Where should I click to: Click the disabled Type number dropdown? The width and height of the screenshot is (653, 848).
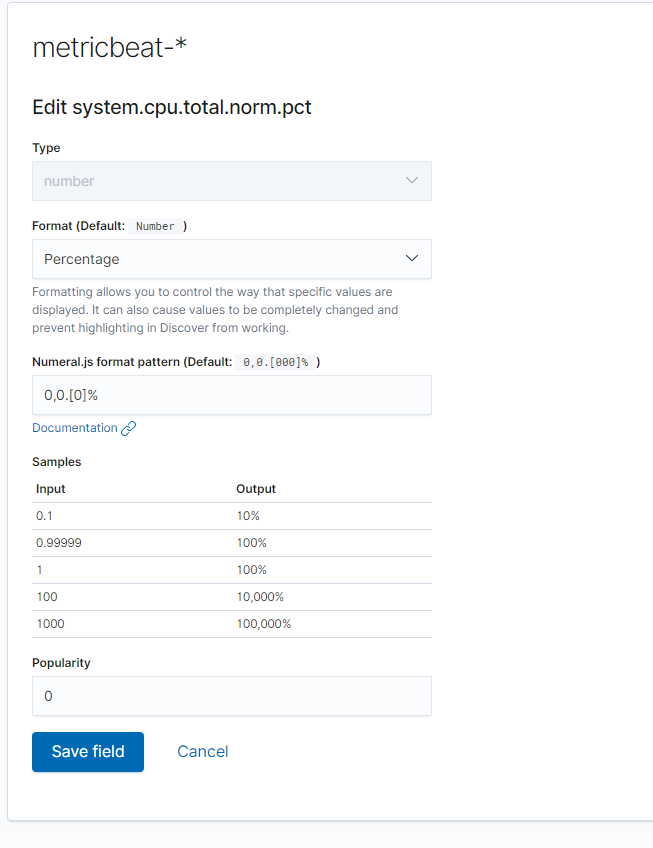220,181
